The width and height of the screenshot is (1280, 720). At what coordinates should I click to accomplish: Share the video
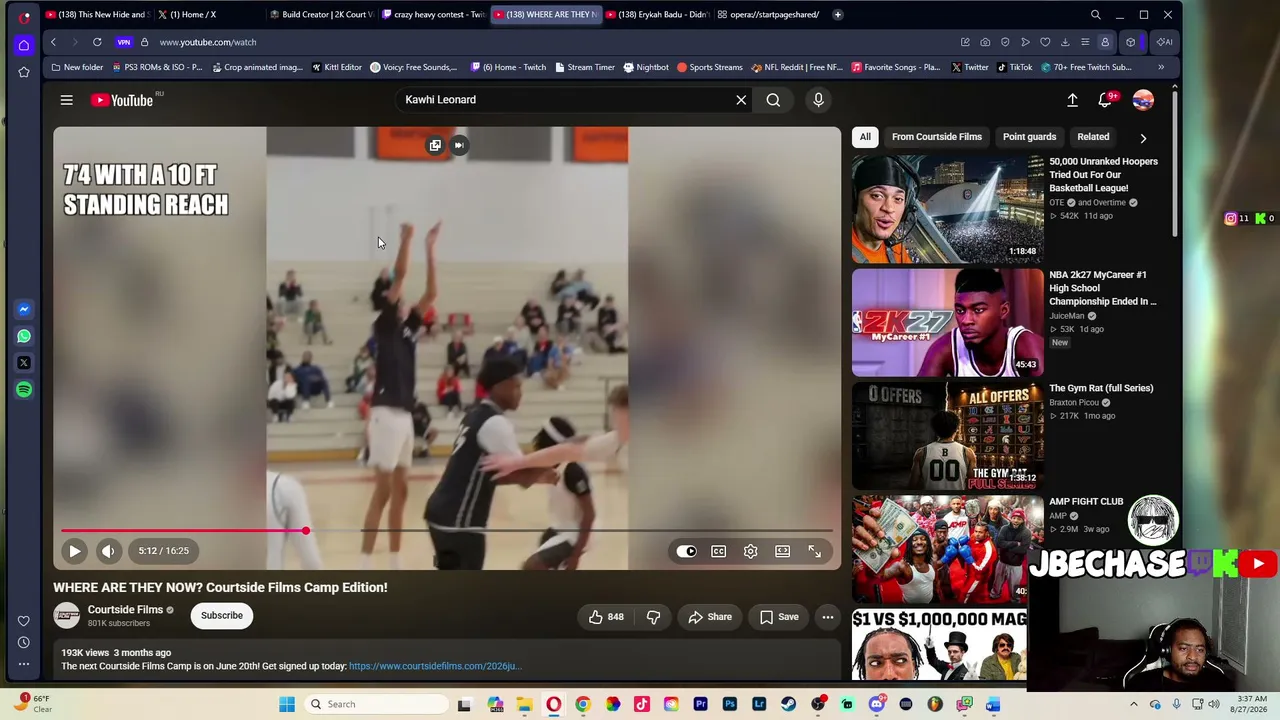[710, 617]
